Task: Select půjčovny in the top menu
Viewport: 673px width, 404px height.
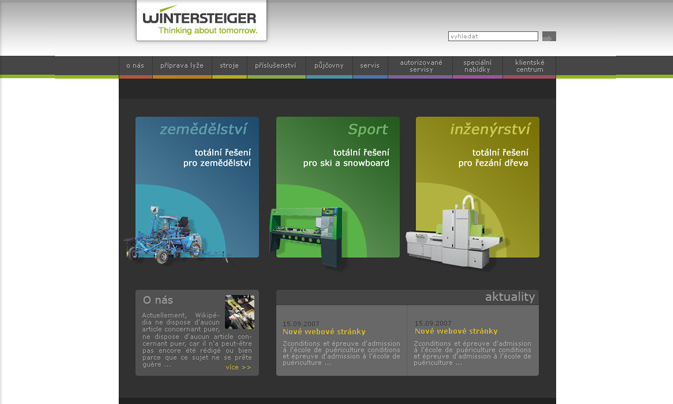Action: point(328,66)
